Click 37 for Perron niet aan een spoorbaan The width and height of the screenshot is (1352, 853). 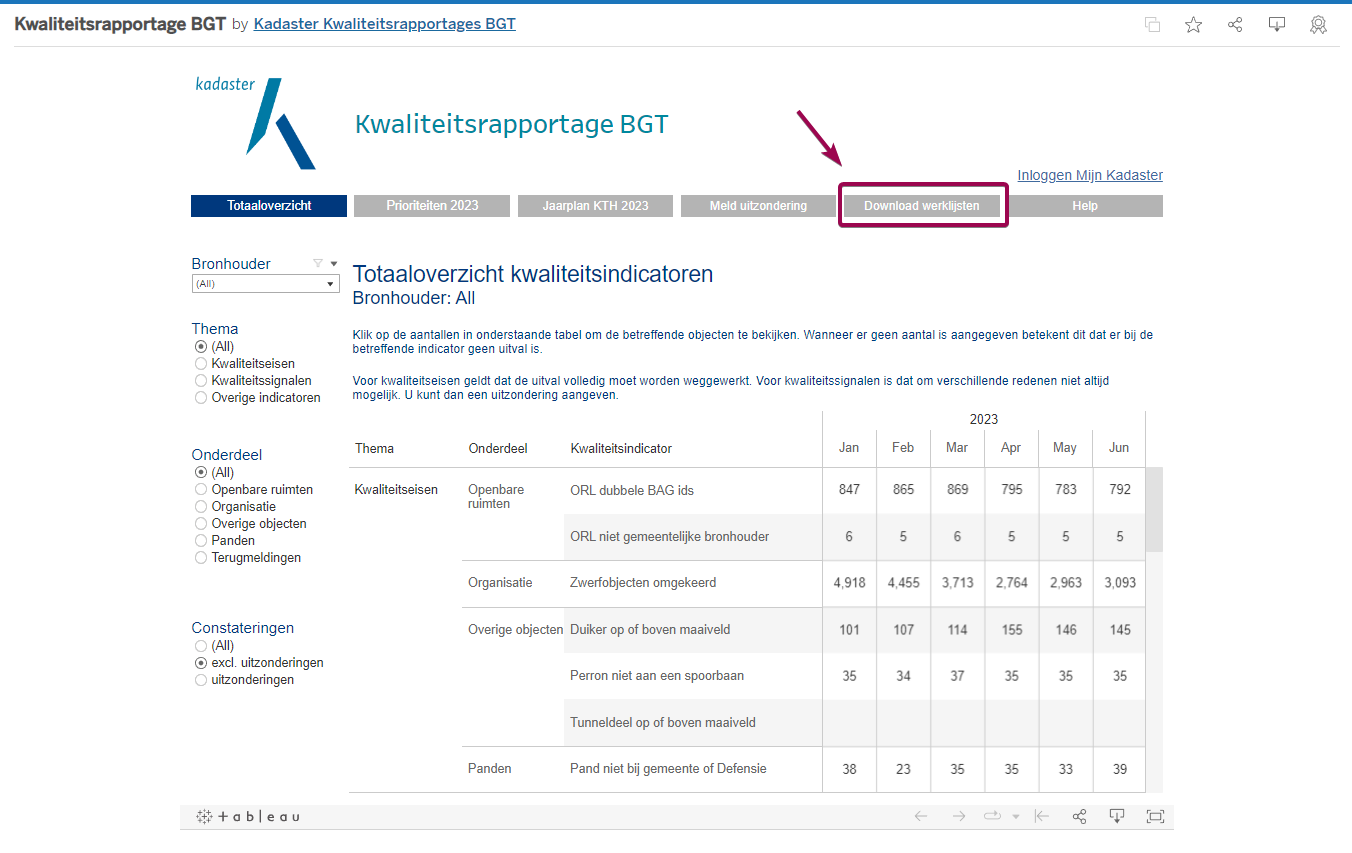[x=957, y=676]
